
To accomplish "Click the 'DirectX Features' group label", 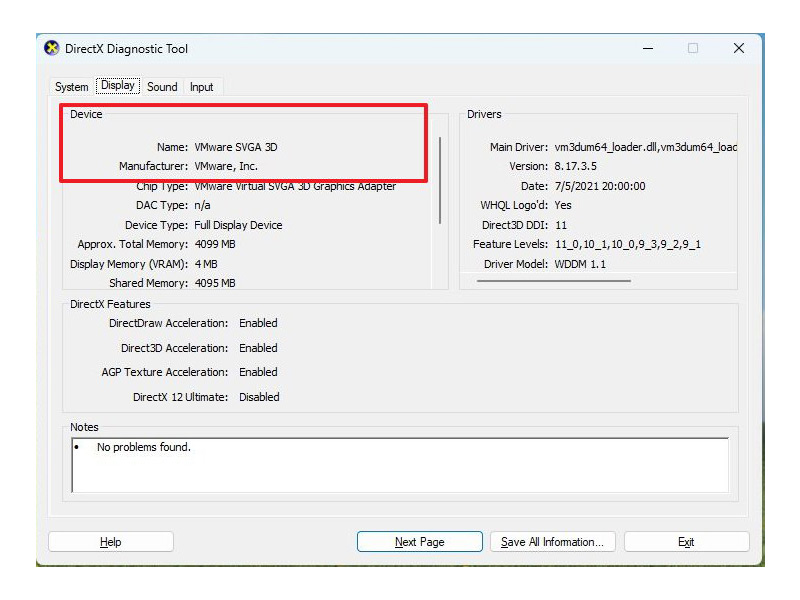I will click(110, 305).
